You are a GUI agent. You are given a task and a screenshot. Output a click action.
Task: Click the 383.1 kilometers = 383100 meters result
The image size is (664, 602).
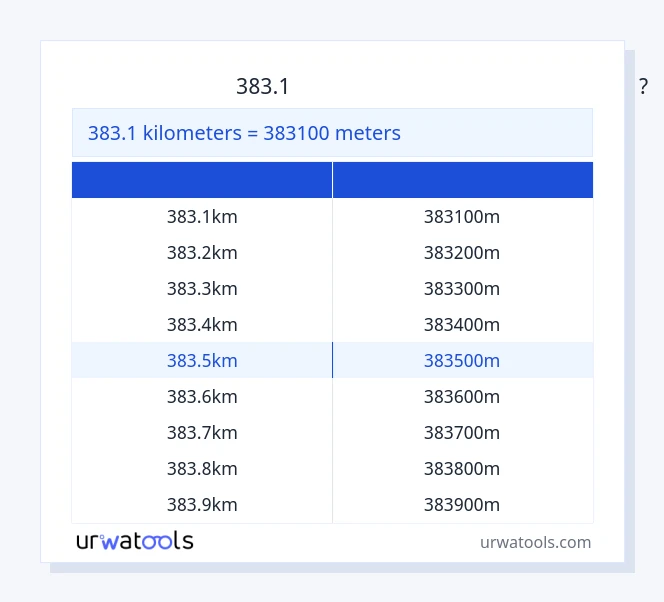click(x=244, y=133)
